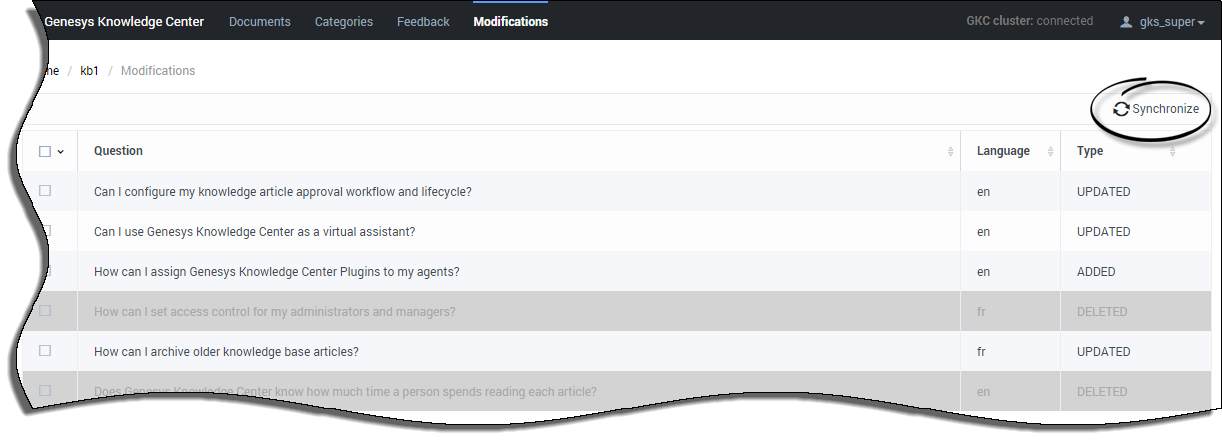Tick checkbox for access control question row
This screenshot has width=1222, height=441.
45,311
